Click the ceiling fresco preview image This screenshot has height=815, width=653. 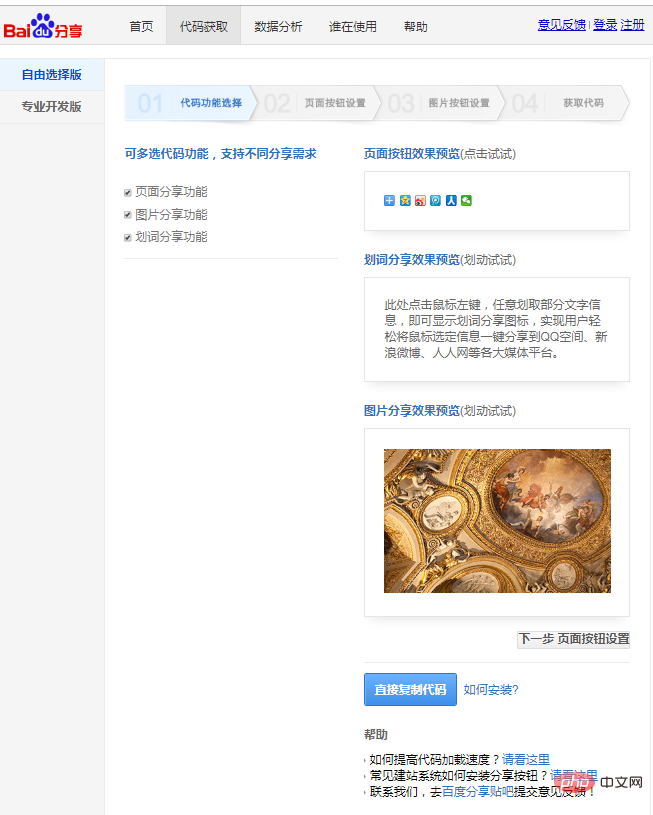tap(498, 521)
